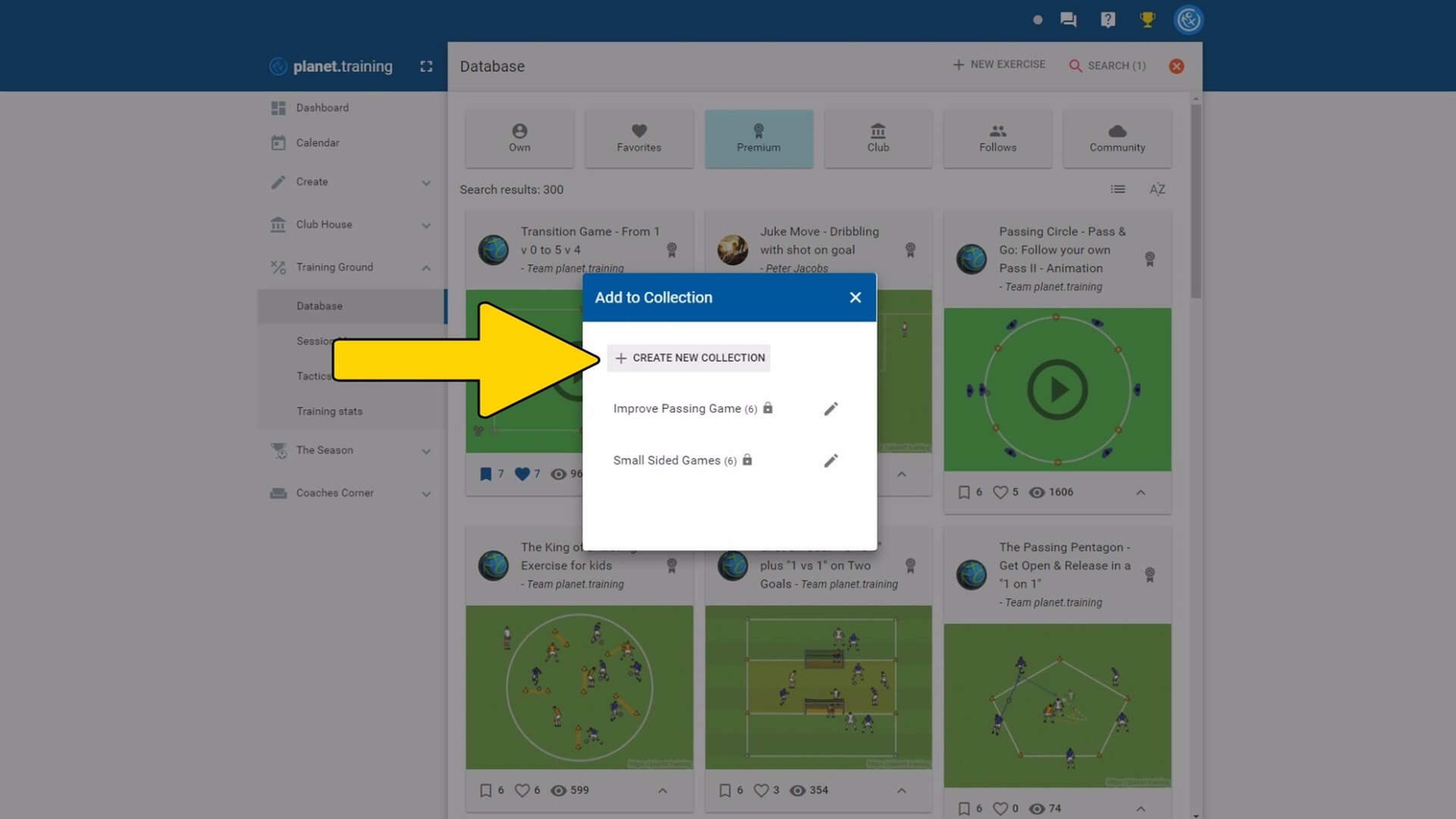Expand The Season menu
Image resolution: width=1456 pixels, height=819 pixels.
[352, 450]
